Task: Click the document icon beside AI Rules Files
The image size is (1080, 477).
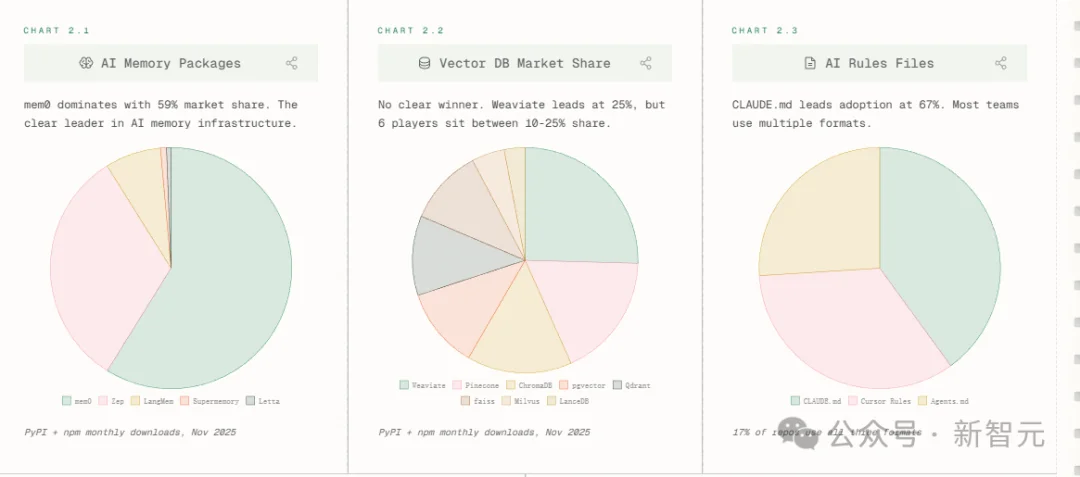Action: tap(810, 63)
